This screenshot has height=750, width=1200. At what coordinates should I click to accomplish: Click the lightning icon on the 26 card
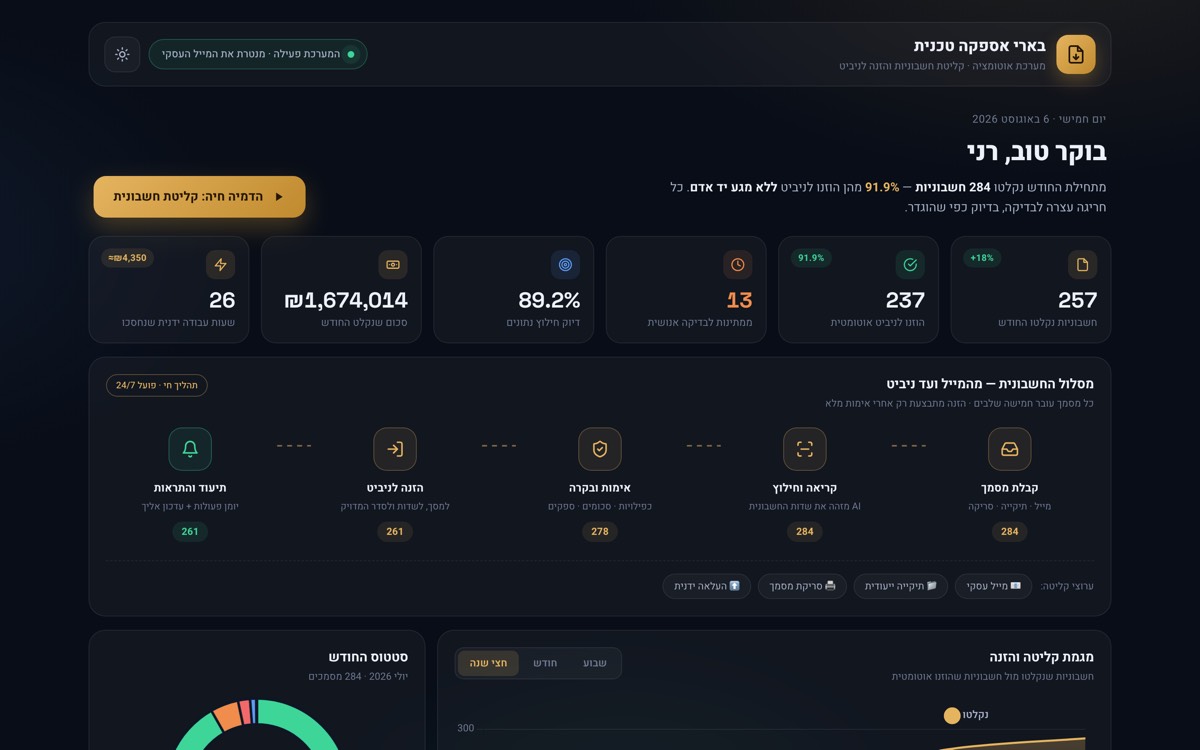(221, 265)
